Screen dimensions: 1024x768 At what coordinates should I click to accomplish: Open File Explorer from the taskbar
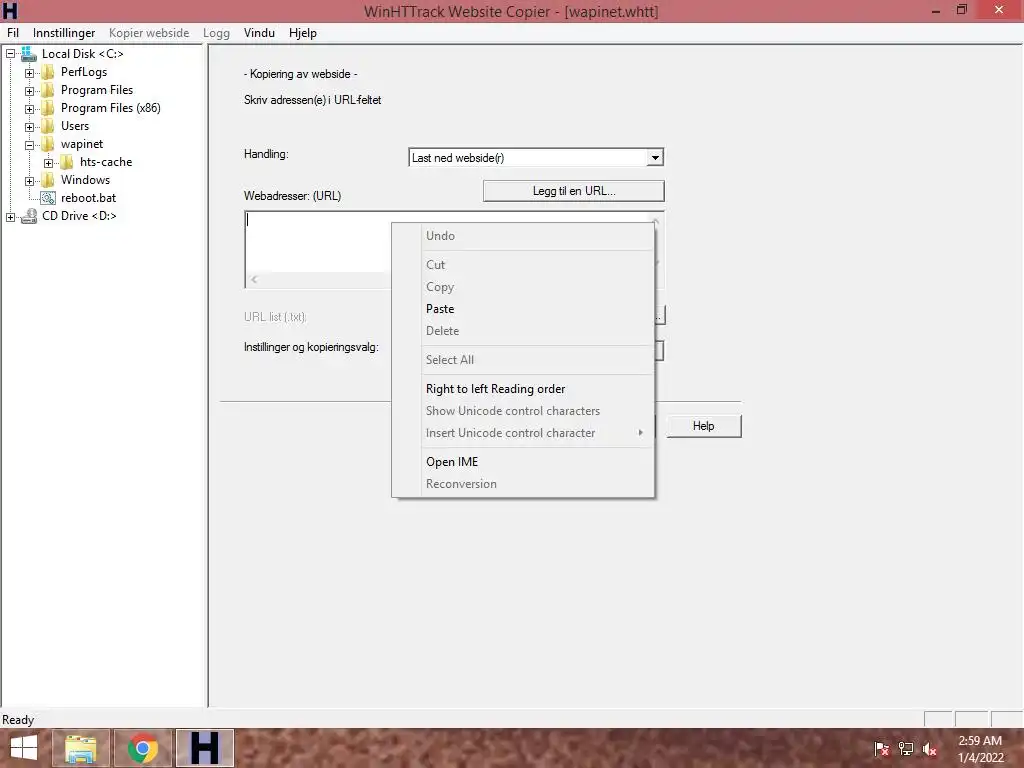click(80, 748)
